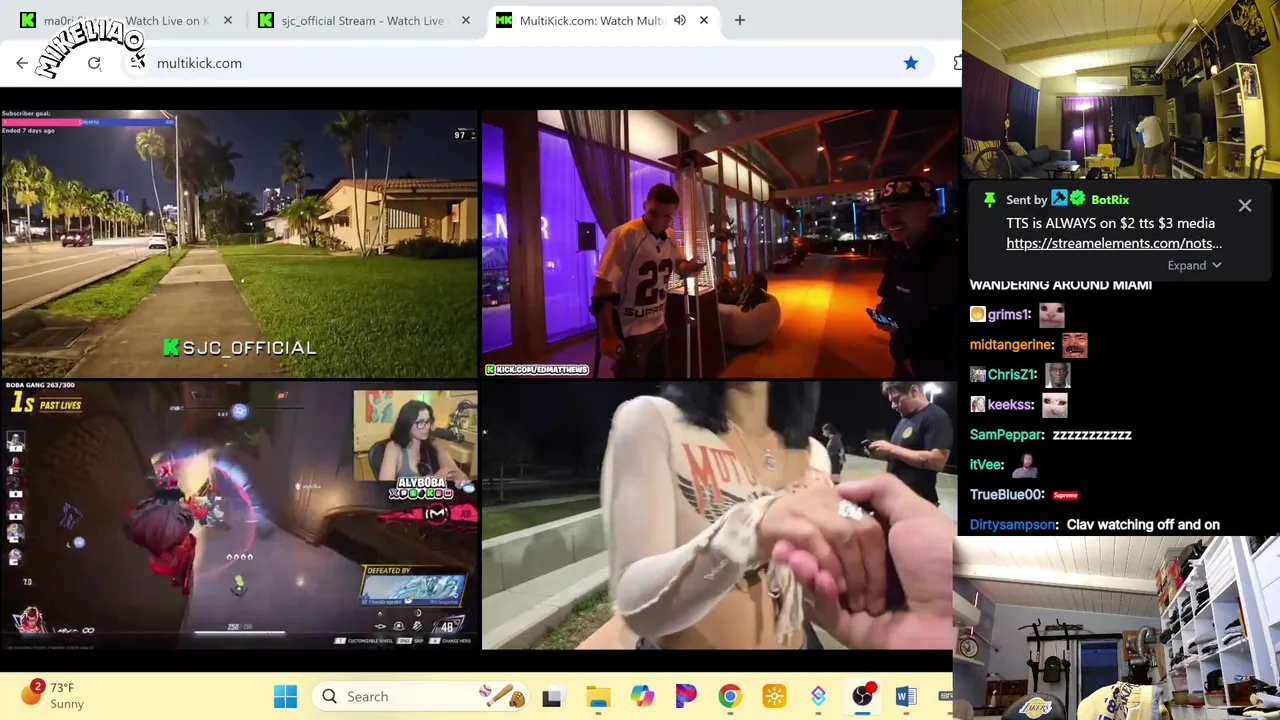
Task: Go back to the previous page
Action: [x=22, y=63]
